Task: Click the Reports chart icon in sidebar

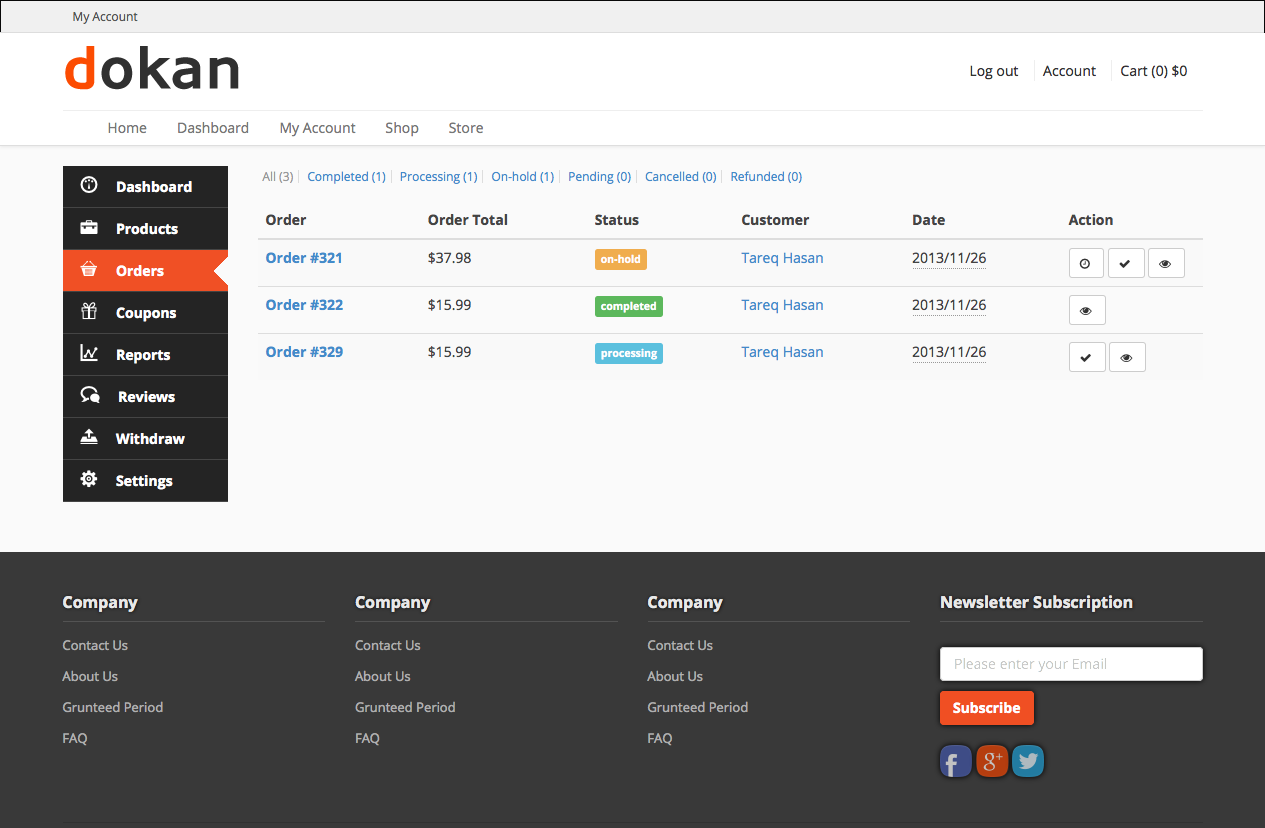Action: tap(89, 354)
